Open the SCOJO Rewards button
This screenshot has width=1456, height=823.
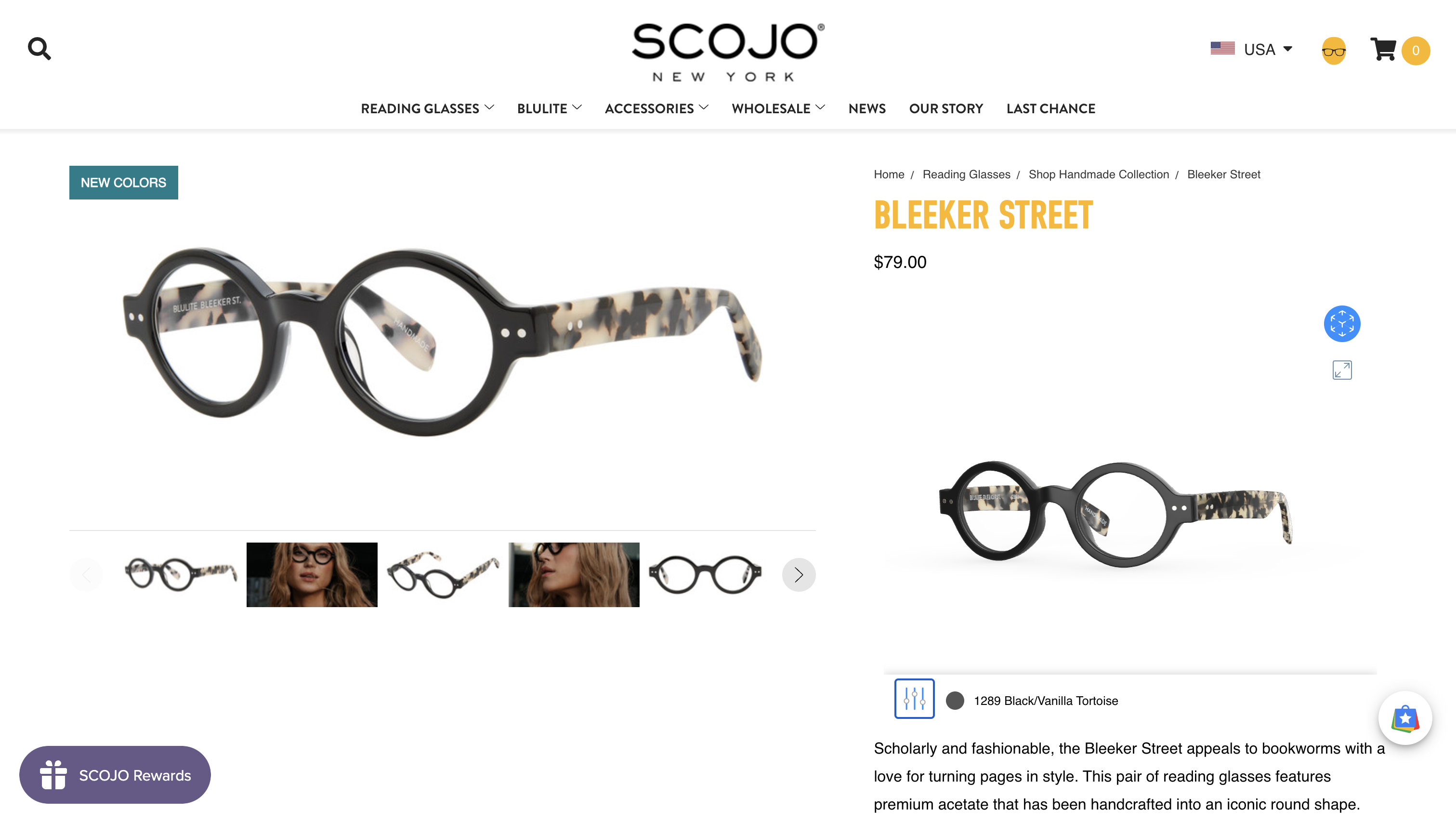pos(115,774)
